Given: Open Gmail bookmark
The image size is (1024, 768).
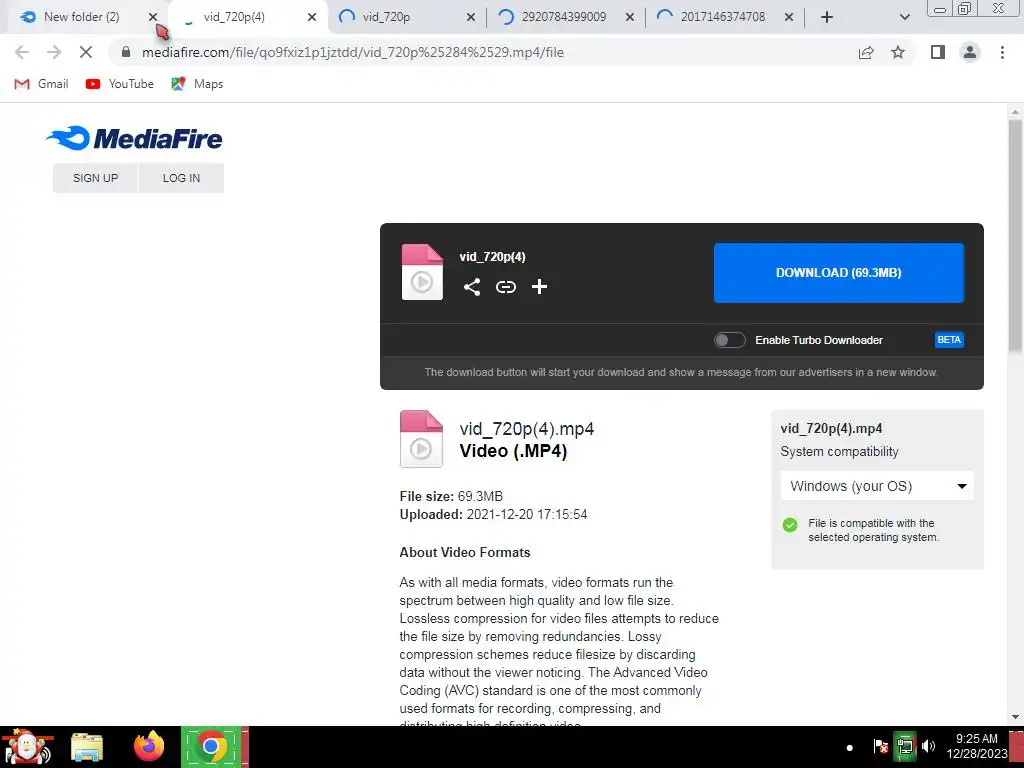Looking at the screenshot, I should click(41, 84).
